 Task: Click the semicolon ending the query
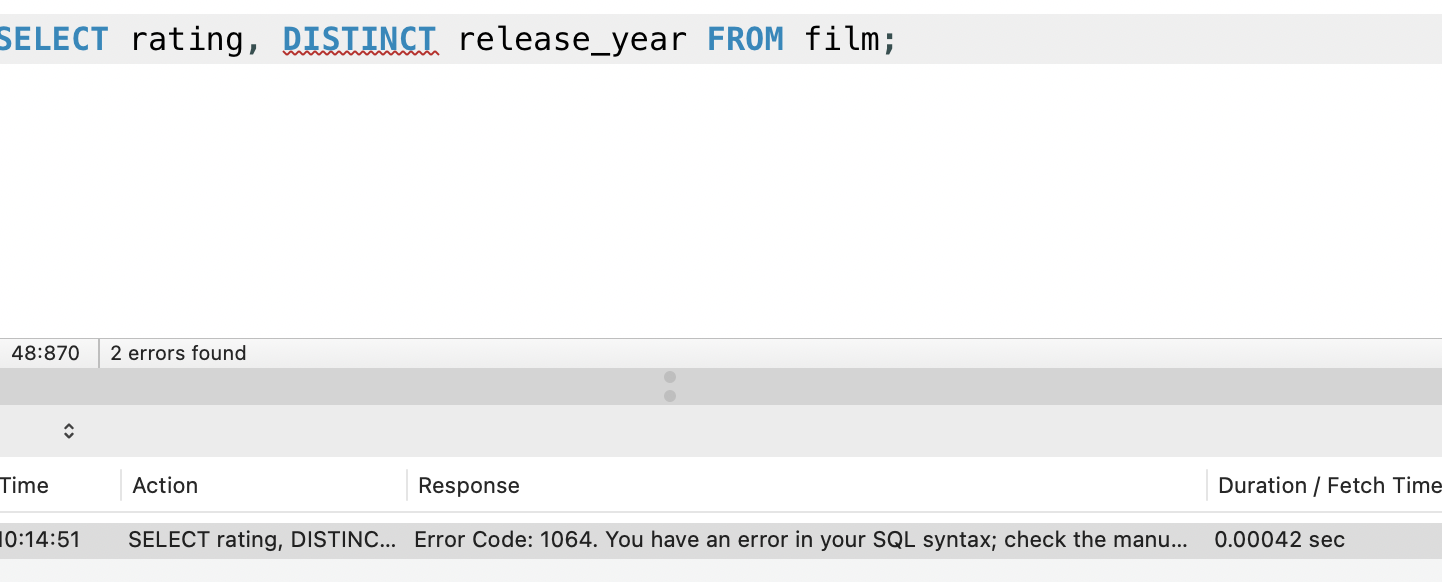tap(889, 40)
